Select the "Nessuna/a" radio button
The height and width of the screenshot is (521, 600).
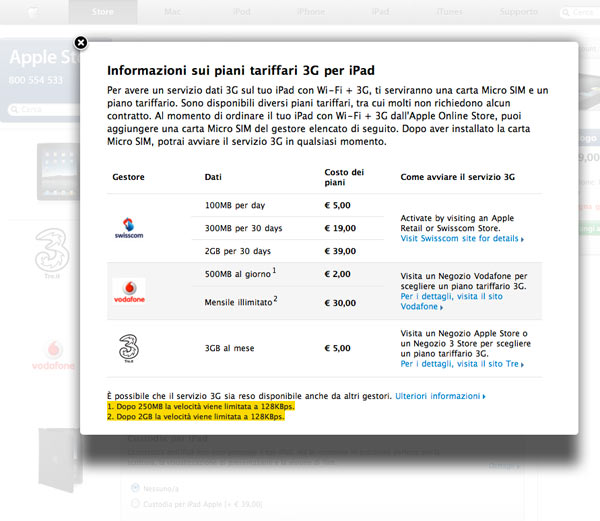point(134,488)
